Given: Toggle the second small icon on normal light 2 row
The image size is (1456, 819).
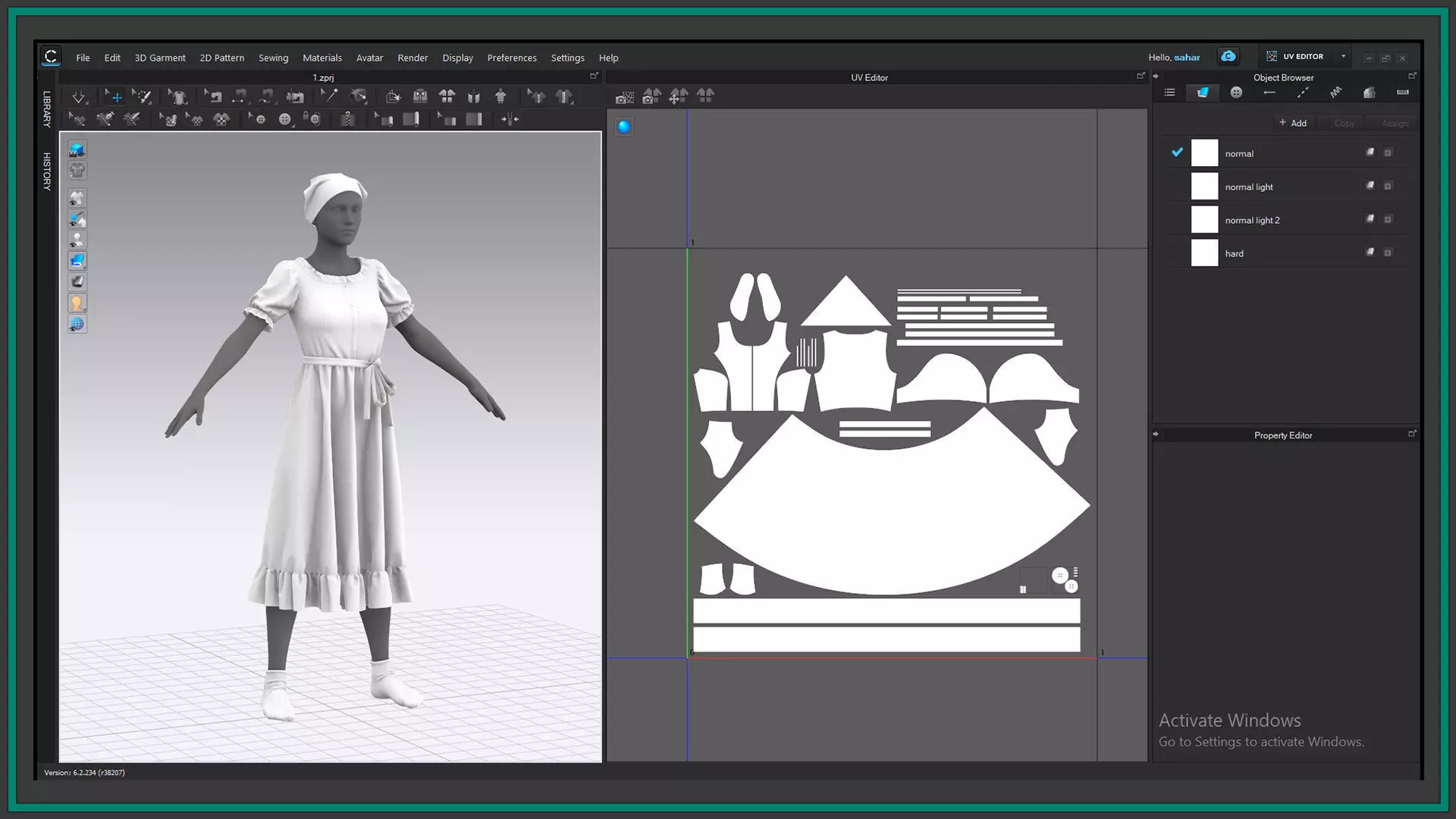Looking at the screenshot, I should coord(1388,219).
